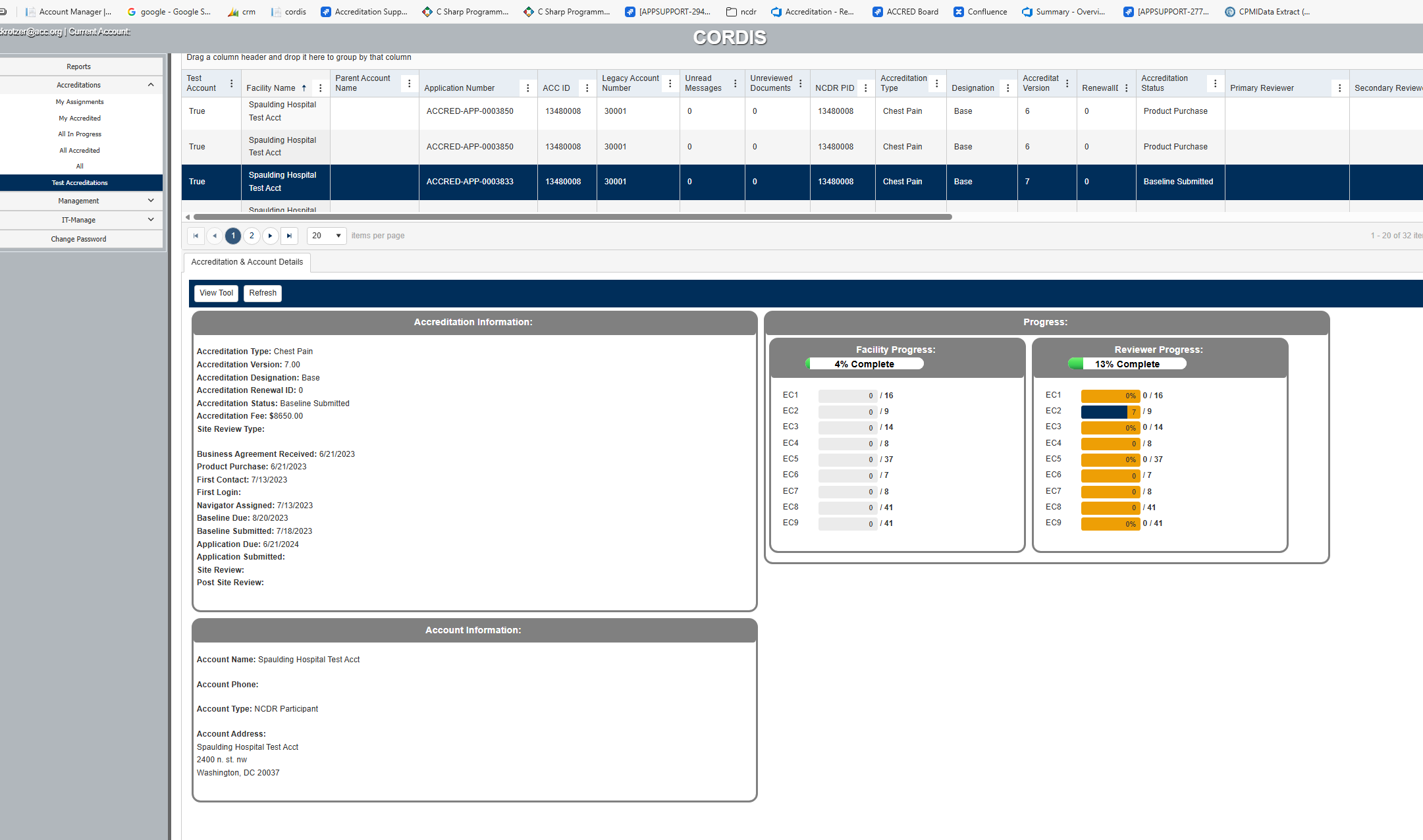Open Accreditation Status column menu icon
The image size is (1423, 840).
(x=1215, y=84)
